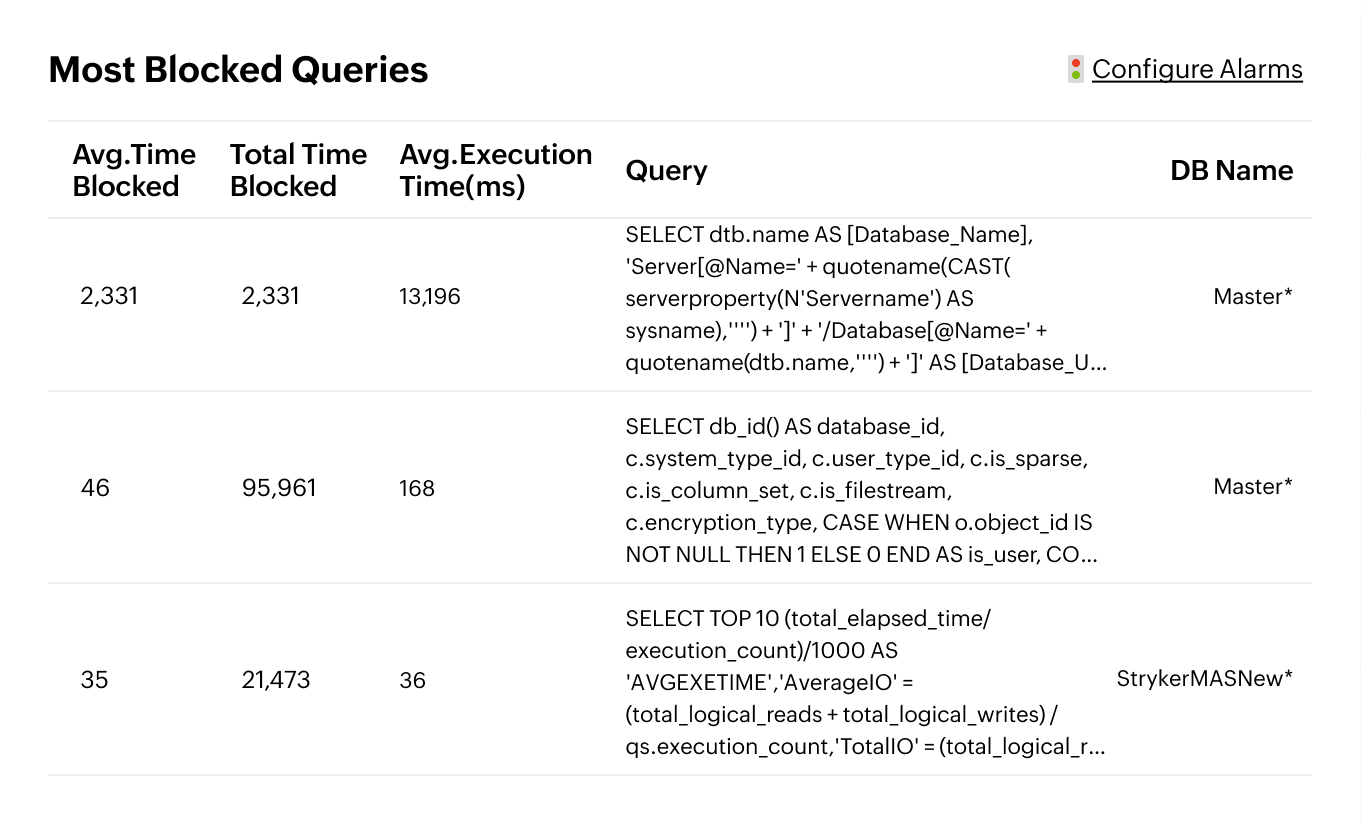
Task: Click the 35 avg time blocked value
Action: tap(94, 680)
